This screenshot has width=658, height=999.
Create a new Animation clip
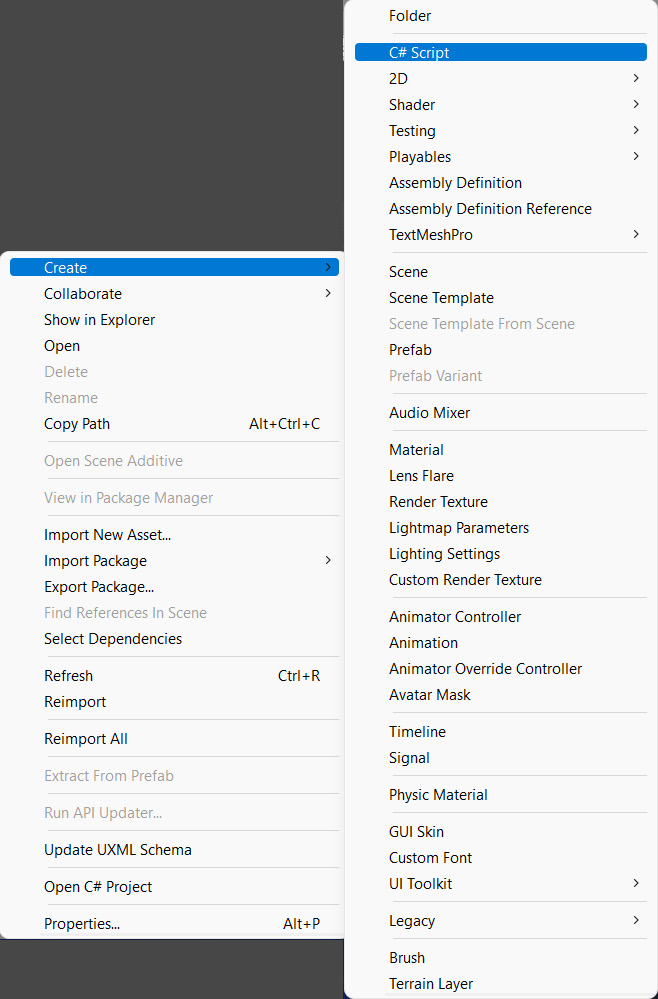pyautogui.click(x=501, y=642)
